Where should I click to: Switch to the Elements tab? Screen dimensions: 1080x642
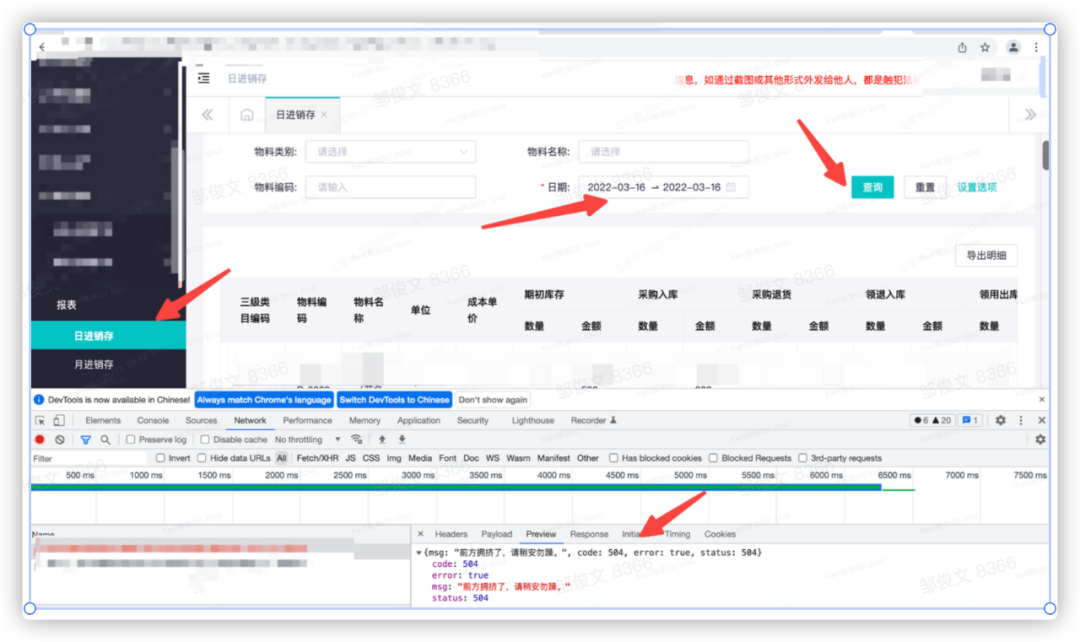[x=103, y=420]
